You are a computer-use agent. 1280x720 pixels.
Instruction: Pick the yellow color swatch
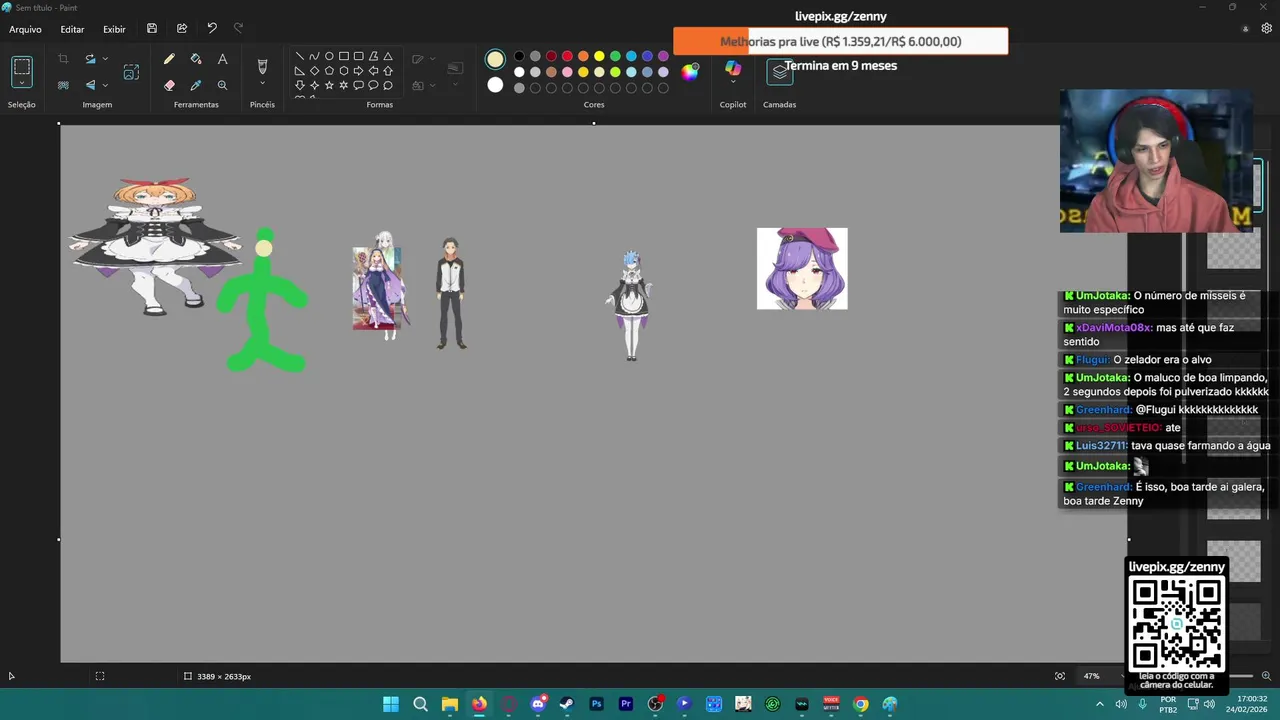click(599, 56)
